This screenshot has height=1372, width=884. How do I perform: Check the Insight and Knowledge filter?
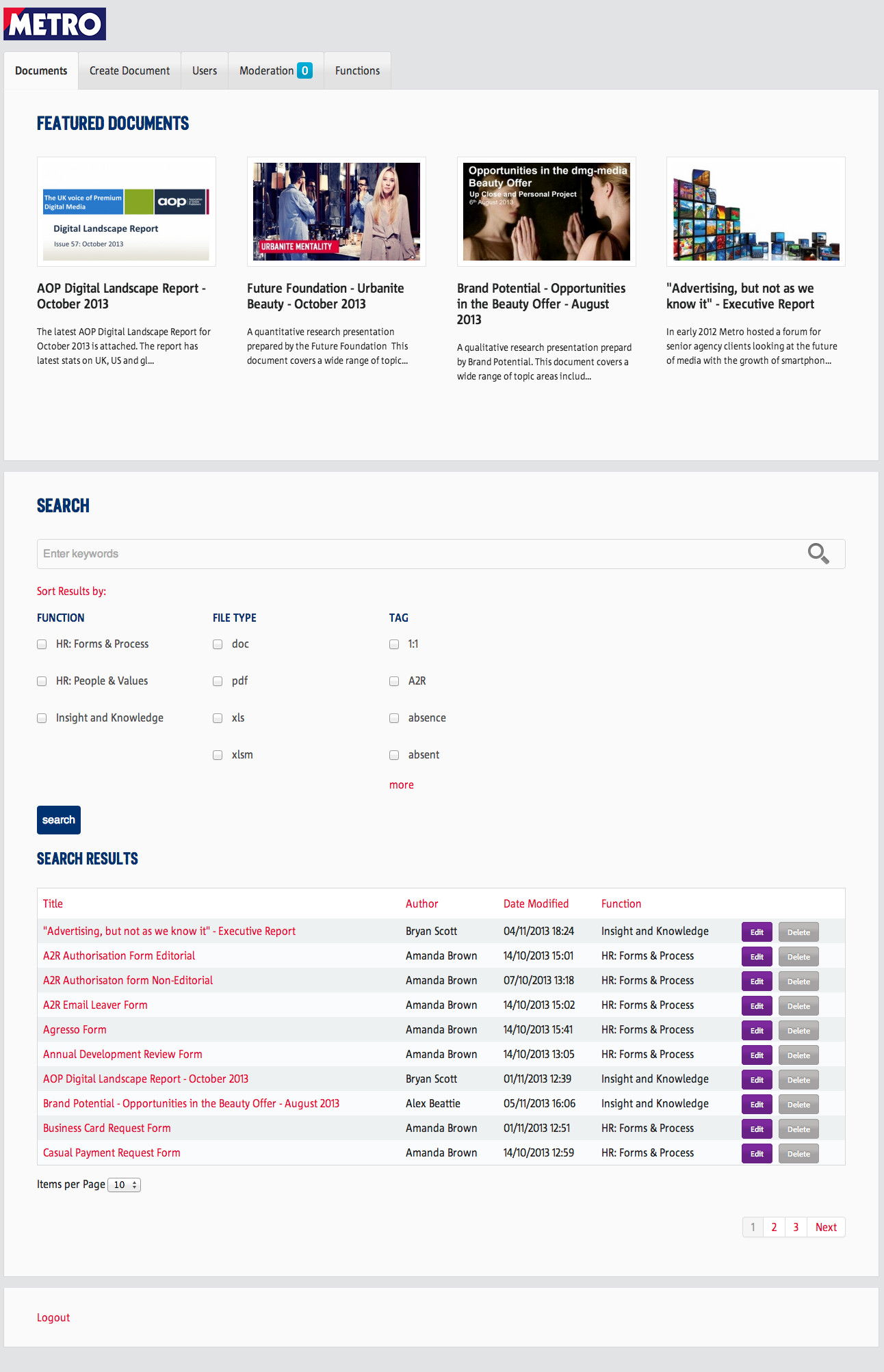[x=42, y=718]
